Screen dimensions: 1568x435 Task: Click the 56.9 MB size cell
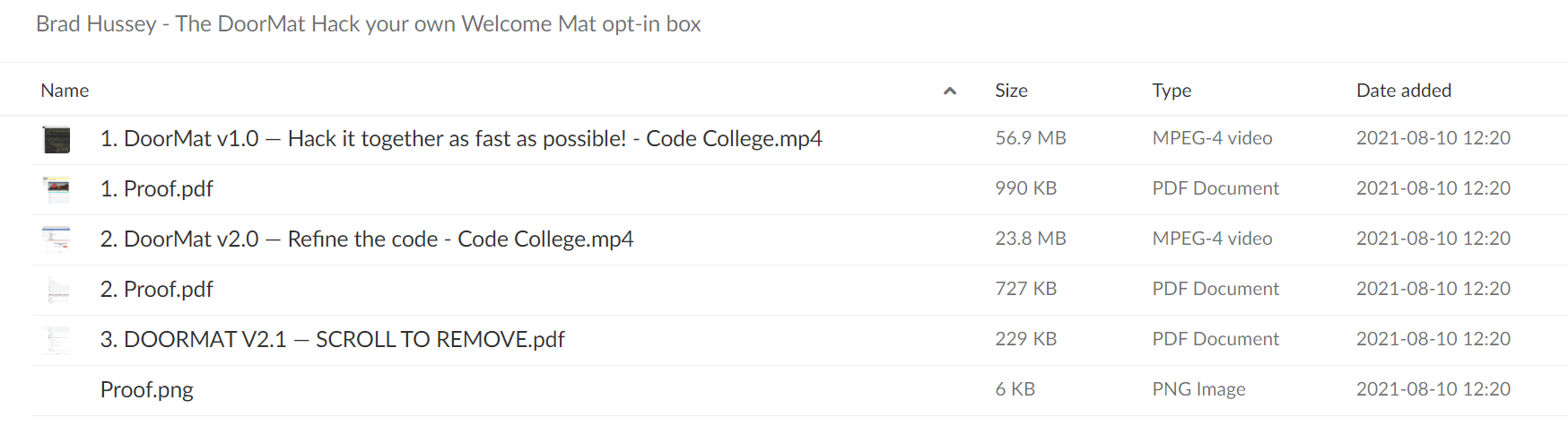point(1031,138)
